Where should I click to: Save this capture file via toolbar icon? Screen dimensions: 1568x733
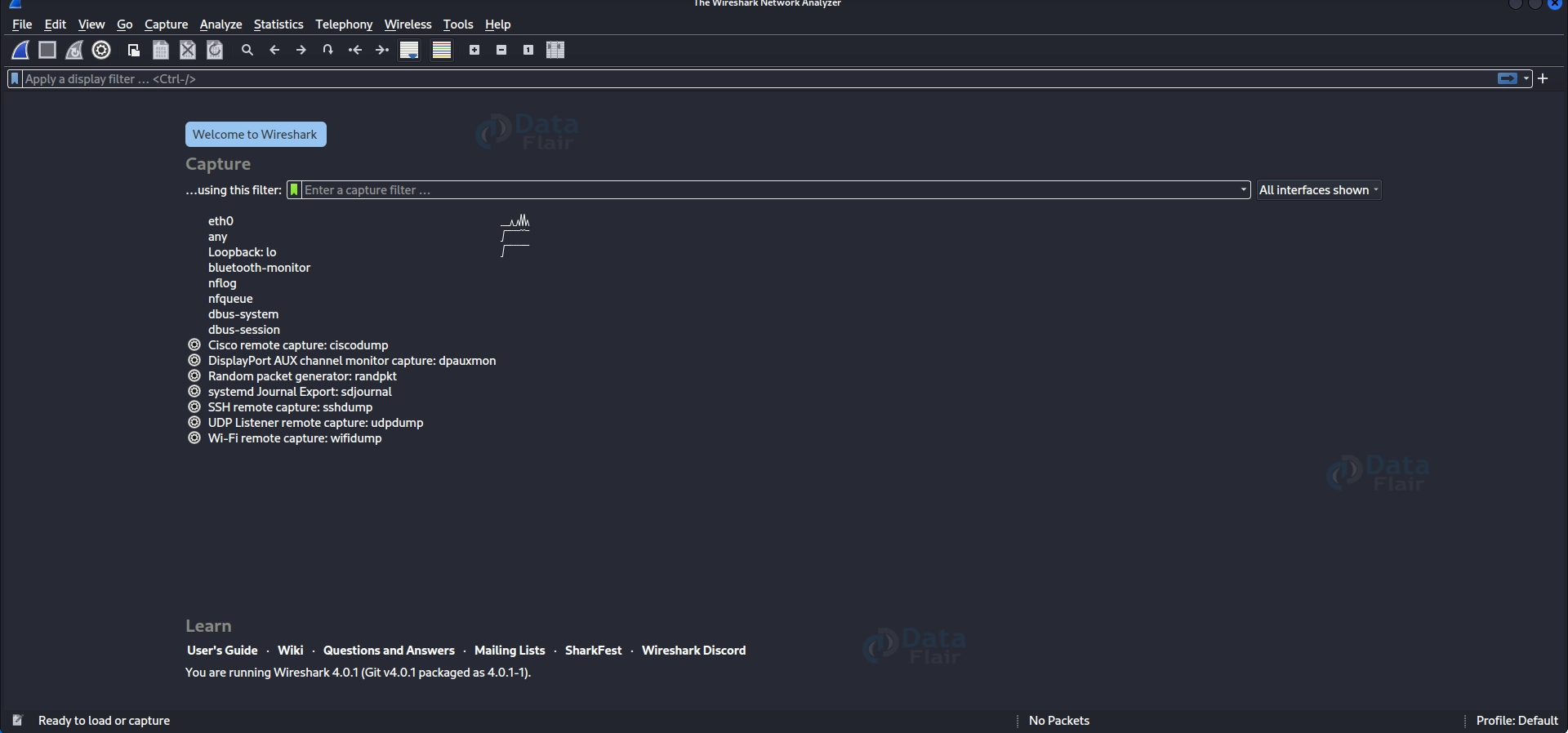[161, 51]
